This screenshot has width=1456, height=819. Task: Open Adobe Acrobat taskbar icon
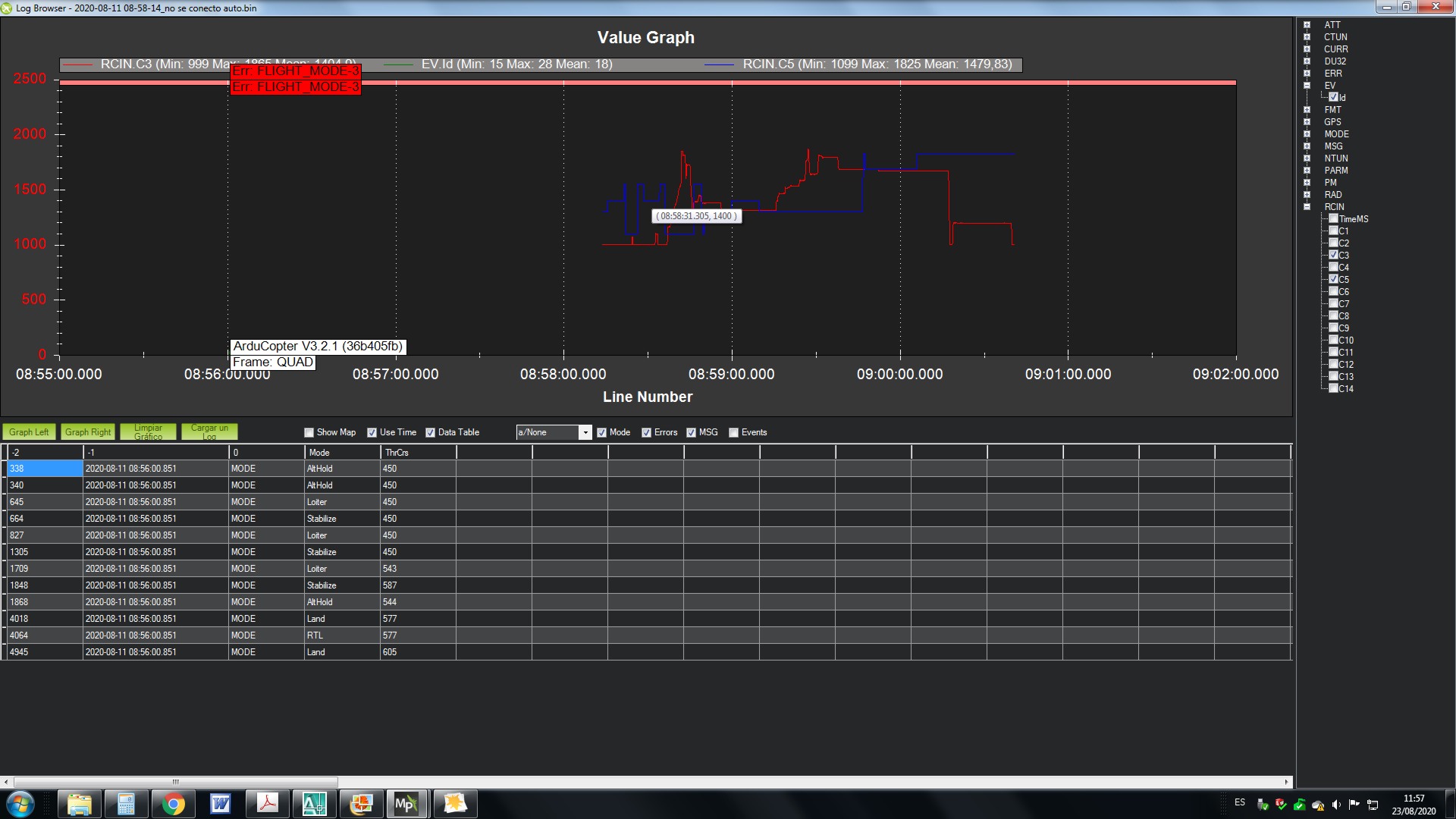[268, 804]
